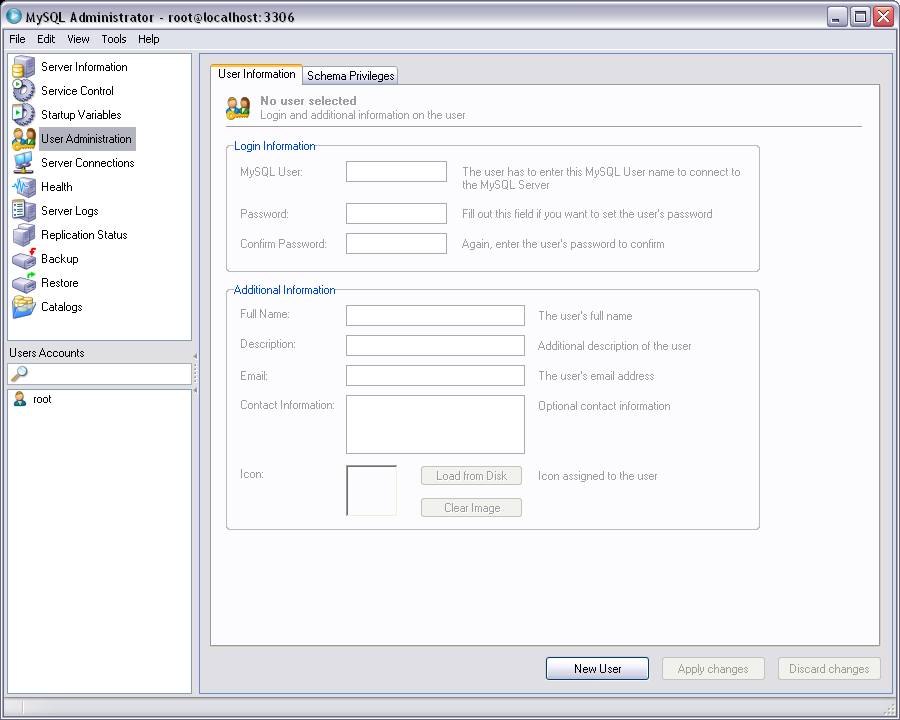Click the user header icon beside "No user selected"
The height and width of the screenshot is (720, 900).
(238, 108)
